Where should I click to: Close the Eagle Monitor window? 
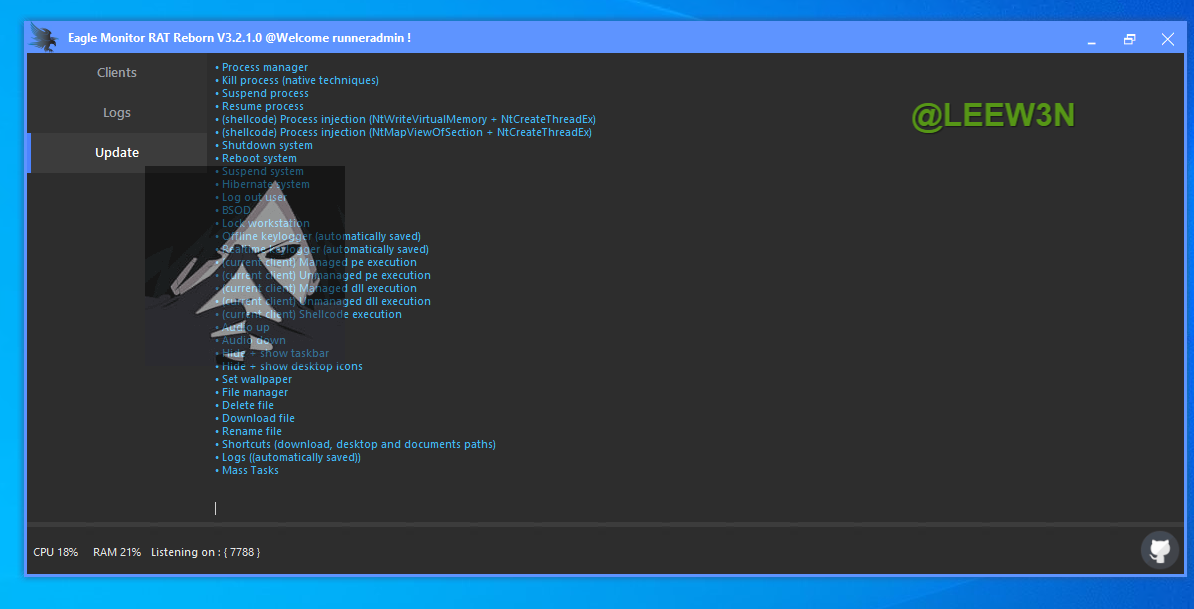tap(1167, 39)
